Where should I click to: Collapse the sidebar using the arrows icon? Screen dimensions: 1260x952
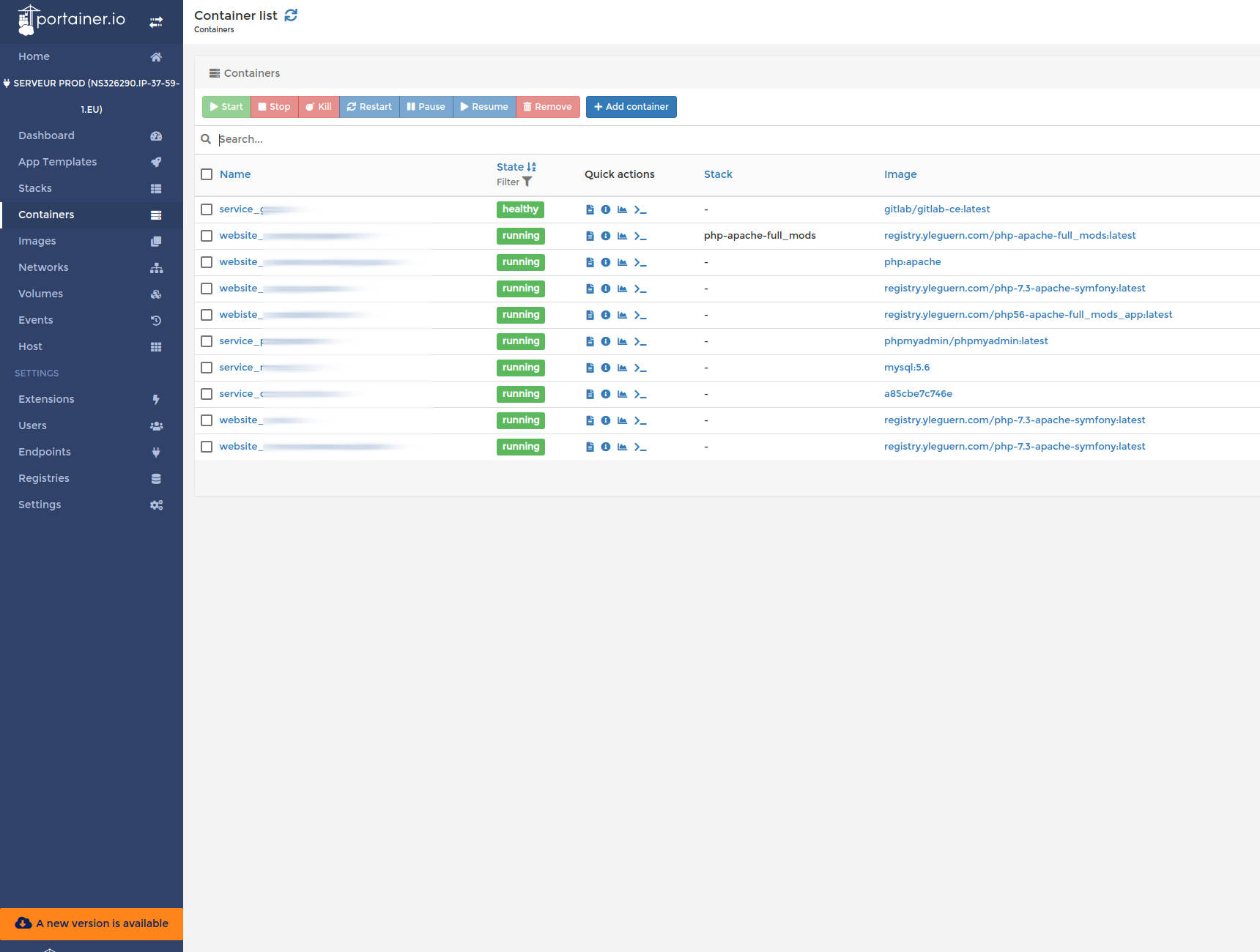click(x=156, y=22)
